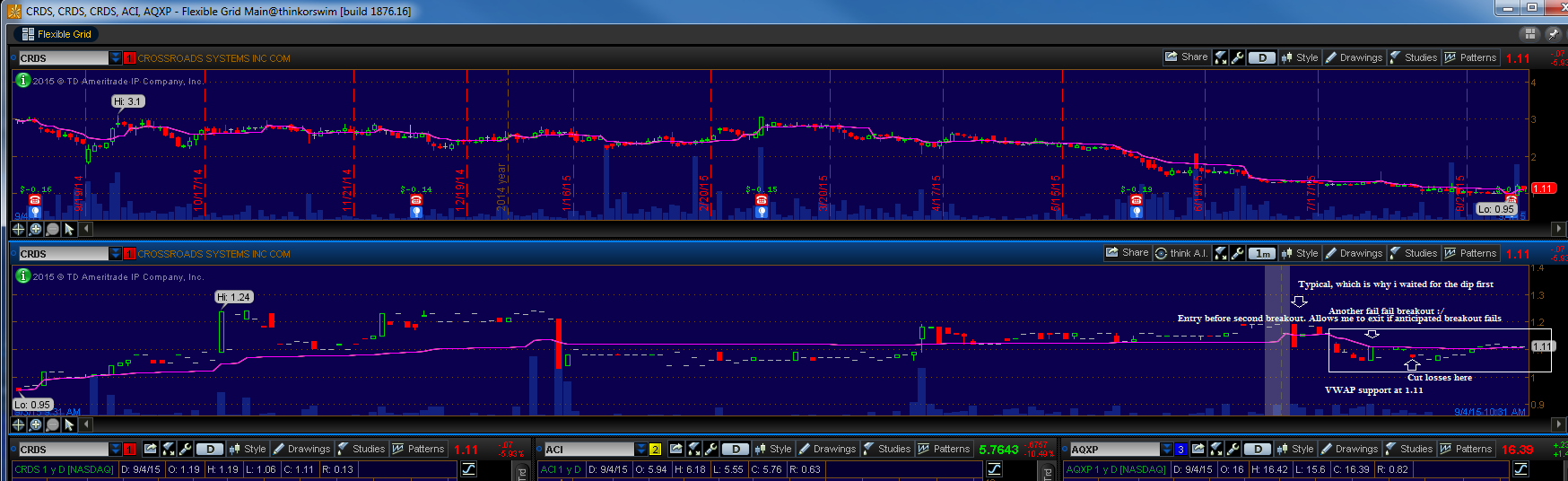The height and width of the screenshot is (481, 1568).
Task: Open Style in the bottom CRDS panel
Action: [248, 449]
